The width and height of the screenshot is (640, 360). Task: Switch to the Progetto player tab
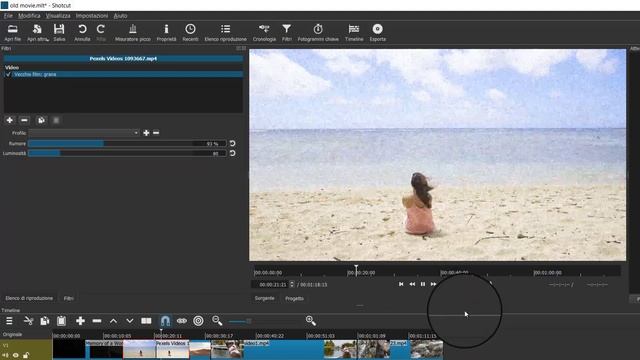click(x=294, y=298)
